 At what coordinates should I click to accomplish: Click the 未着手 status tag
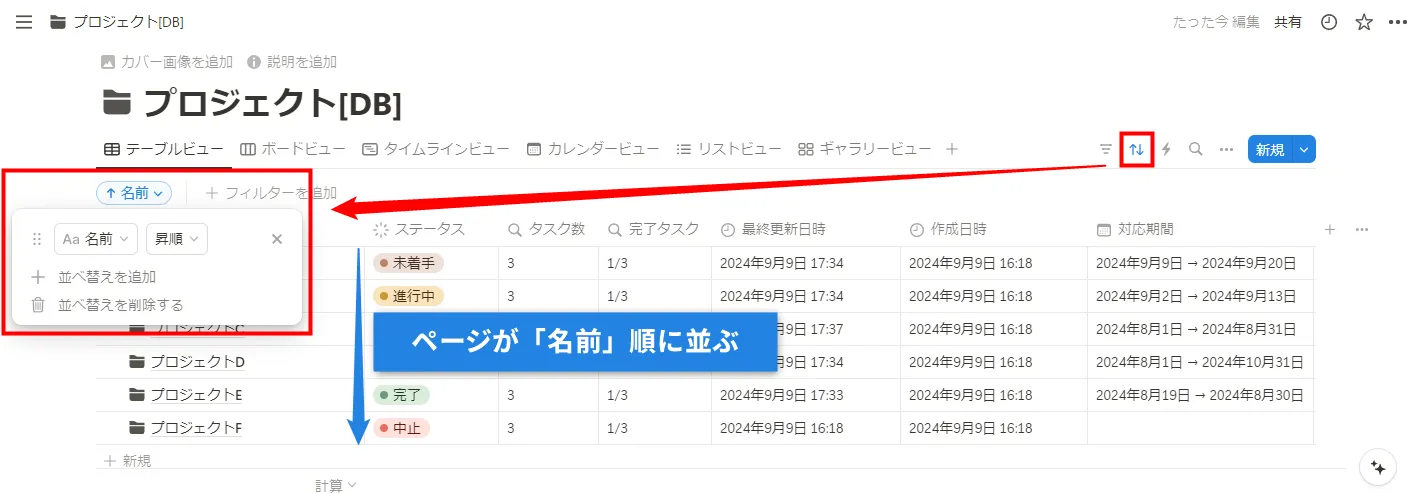point(408,263)
